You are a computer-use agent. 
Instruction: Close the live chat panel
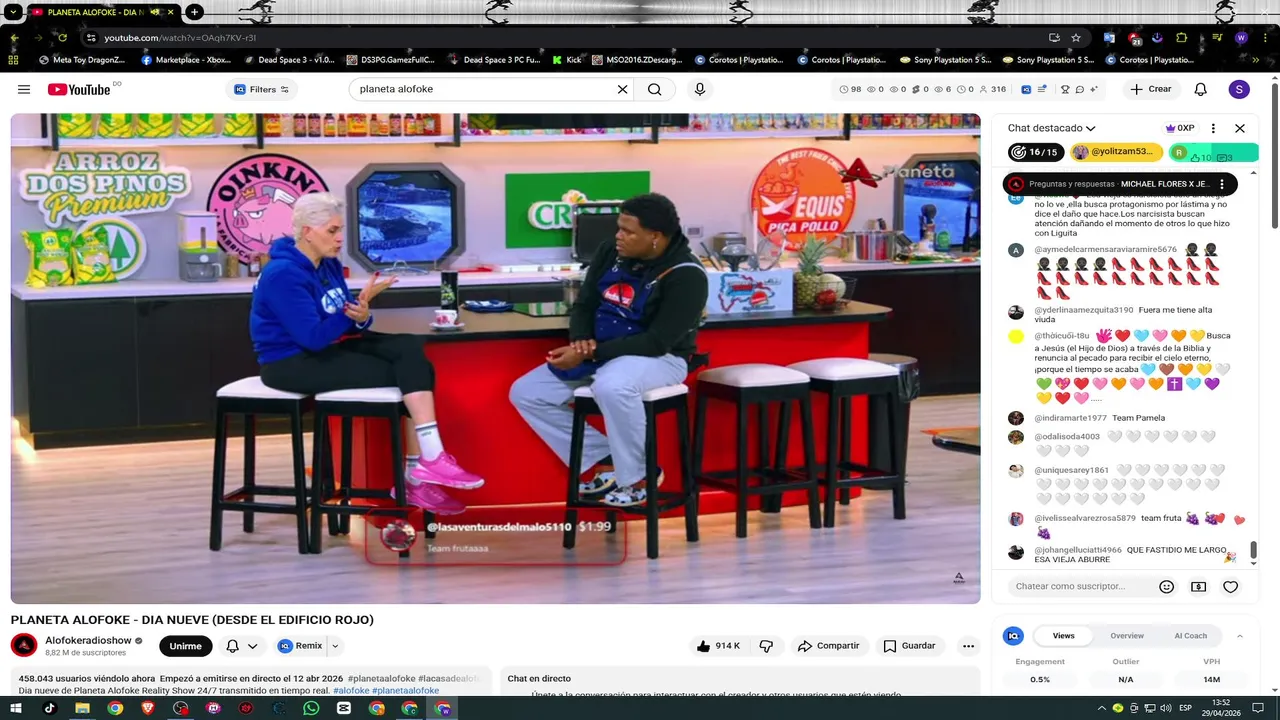point(1240,128)
